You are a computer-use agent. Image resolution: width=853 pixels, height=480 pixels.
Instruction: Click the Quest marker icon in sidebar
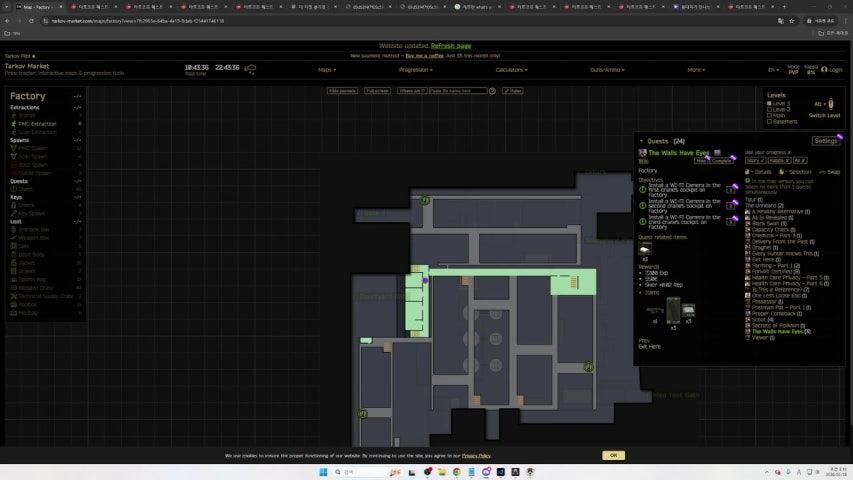point(14,189)
